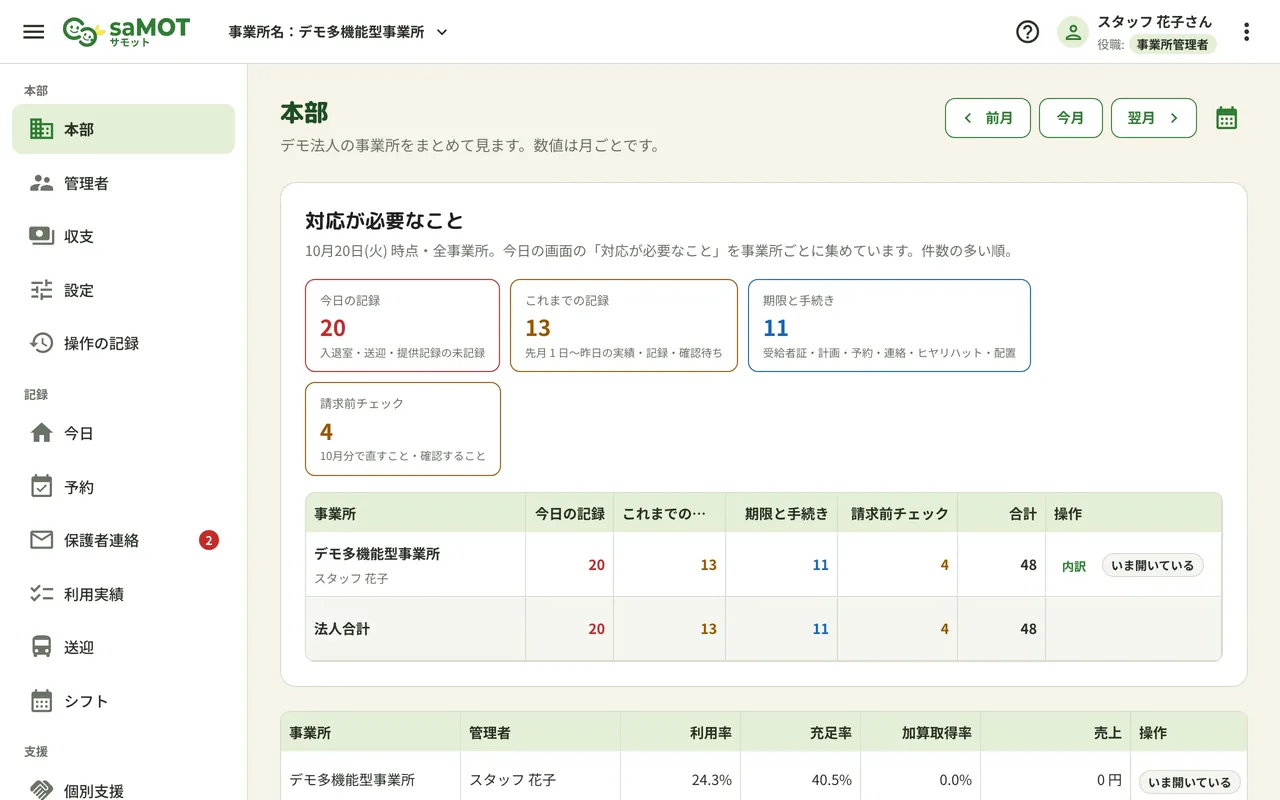The width and height of the screenshot is (1280, 800).
Task: Go to next month with 翌月
Action: (1154, 118)
